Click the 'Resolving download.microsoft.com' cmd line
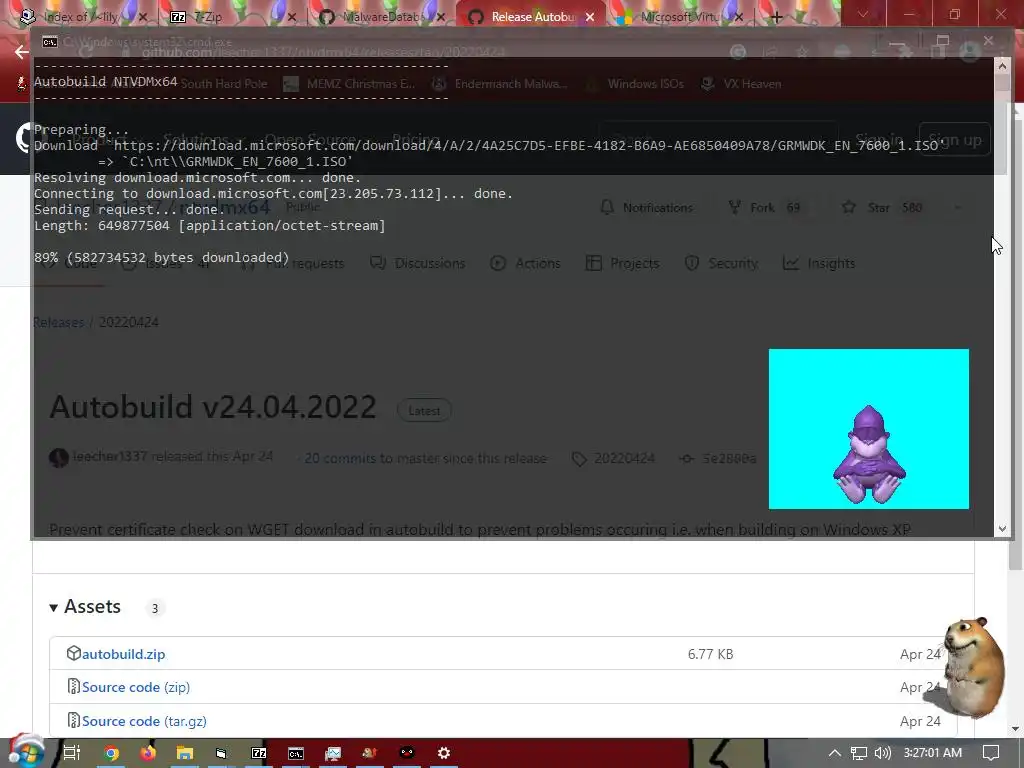The height and width of the screenshot is (768, 1024). point(197,178)
